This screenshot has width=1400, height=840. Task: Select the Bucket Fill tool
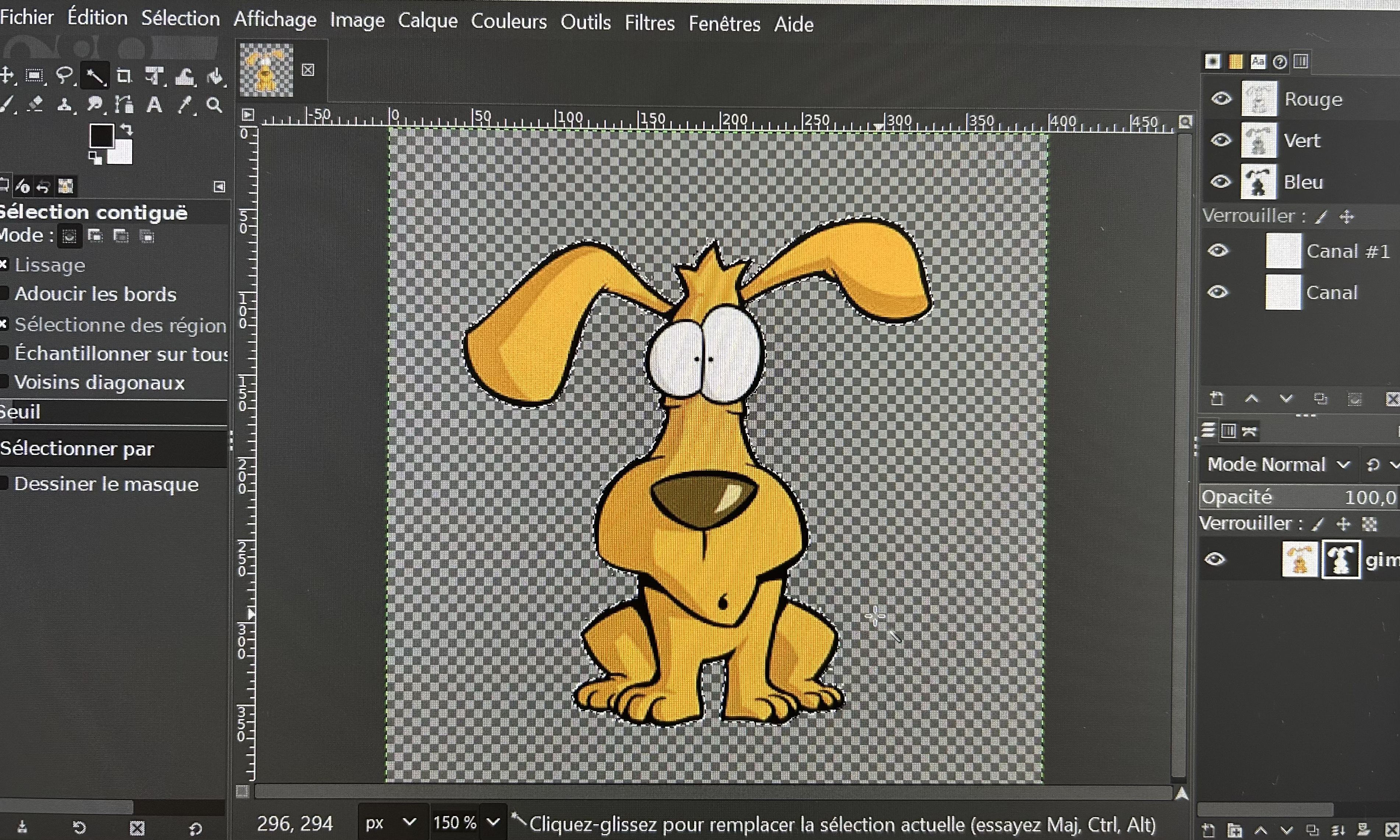click(x=215, y=77)
